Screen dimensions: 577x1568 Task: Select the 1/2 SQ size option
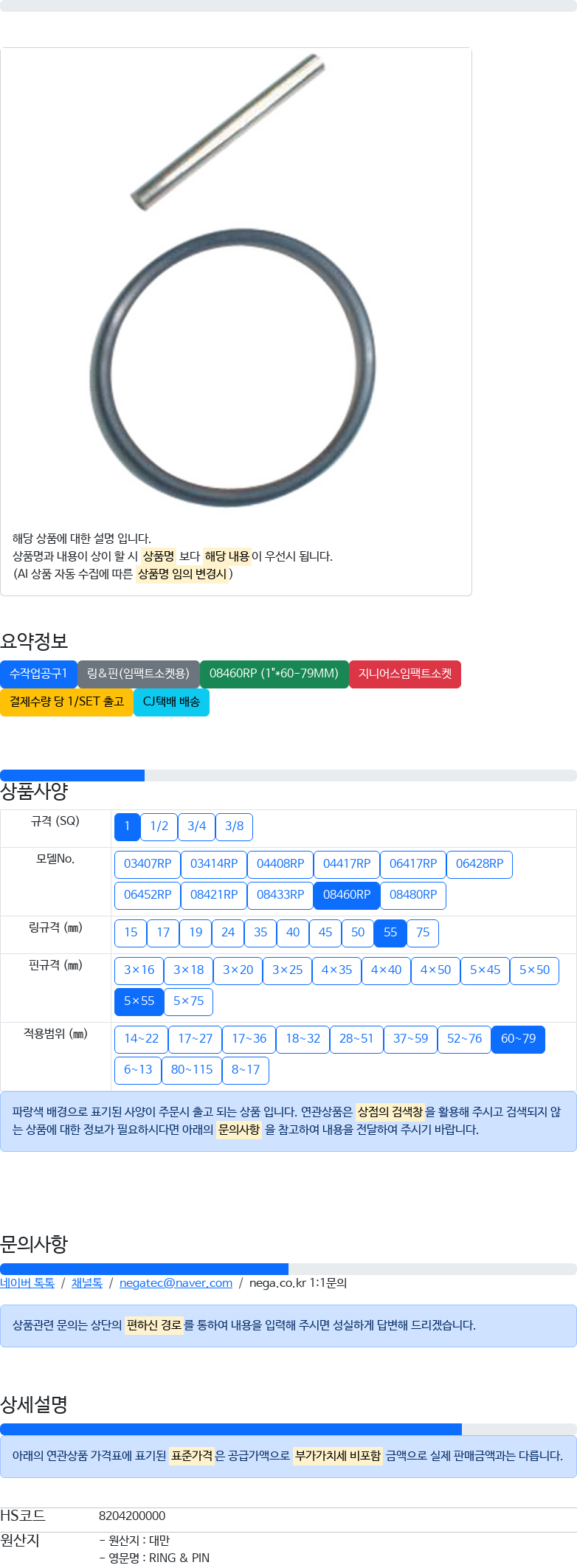pyautogui.click(x=159, y=826)
